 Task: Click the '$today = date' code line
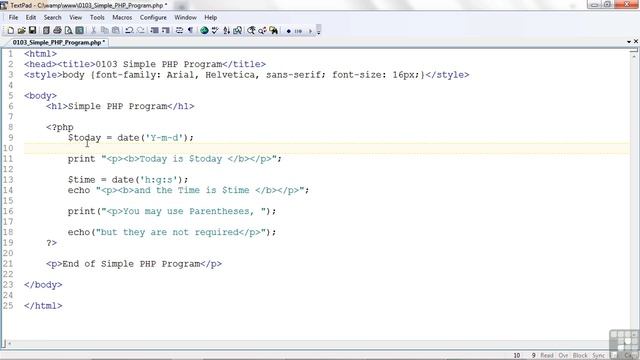coord(131,138)
